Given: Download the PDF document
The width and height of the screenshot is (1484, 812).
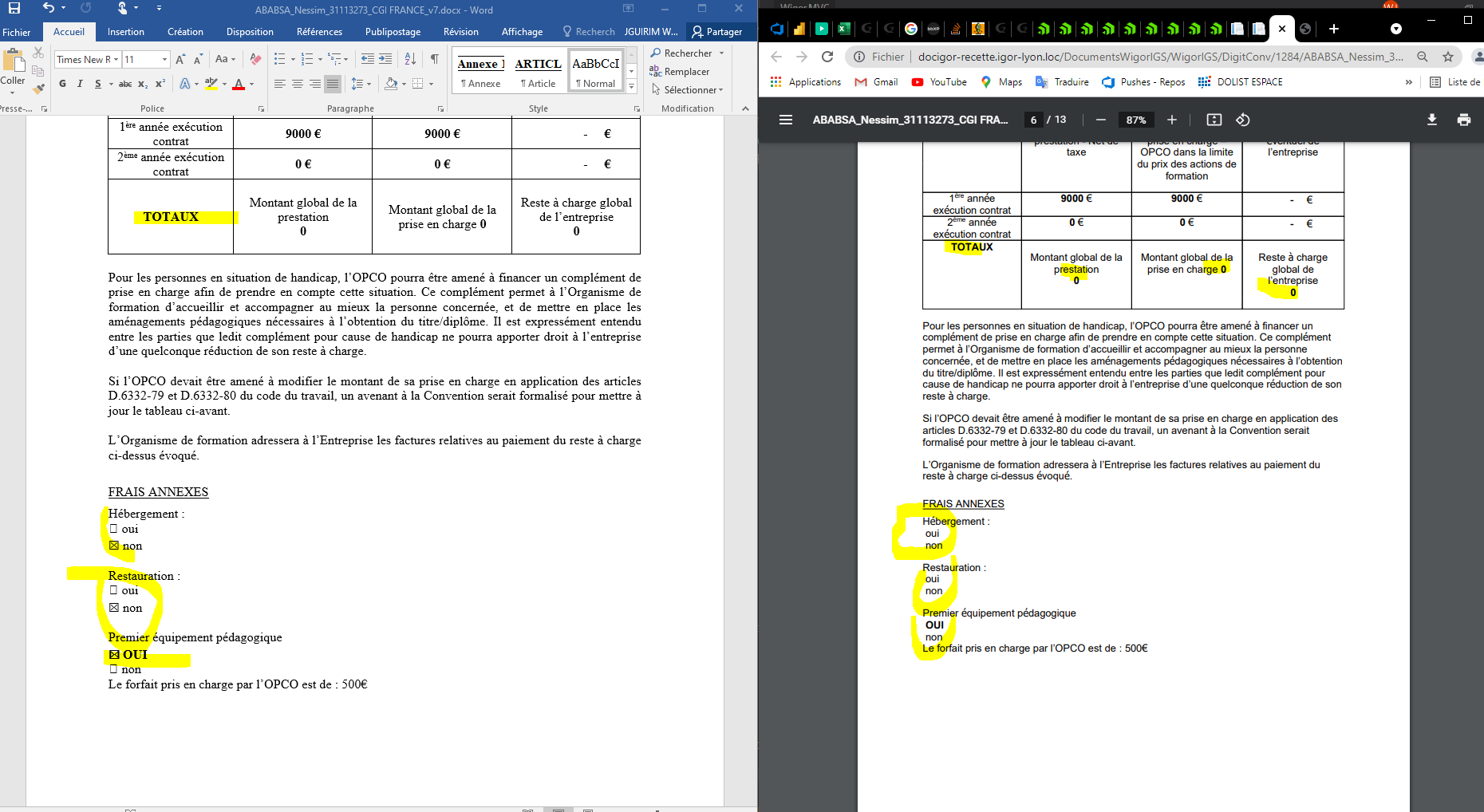Looking at the screenshot, I should tap(1431, 120).
